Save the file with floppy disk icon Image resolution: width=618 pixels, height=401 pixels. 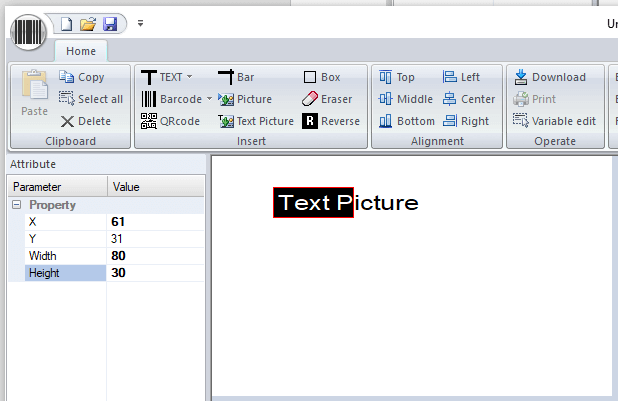(x=110, y=24)
